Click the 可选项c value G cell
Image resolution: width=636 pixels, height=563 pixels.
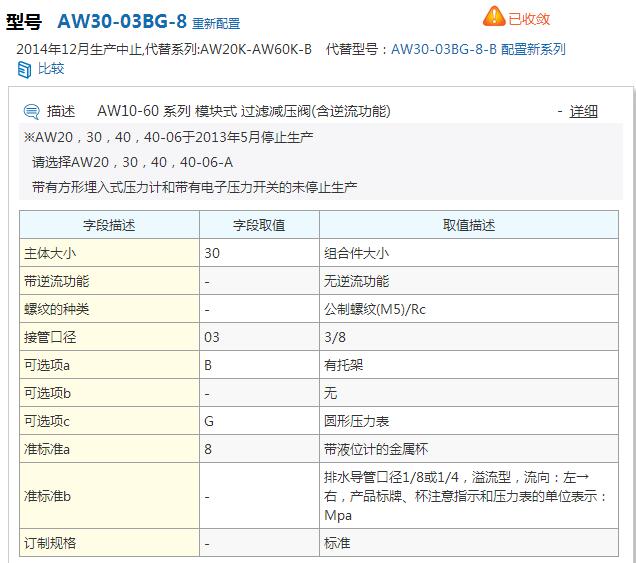click(259, 421)
